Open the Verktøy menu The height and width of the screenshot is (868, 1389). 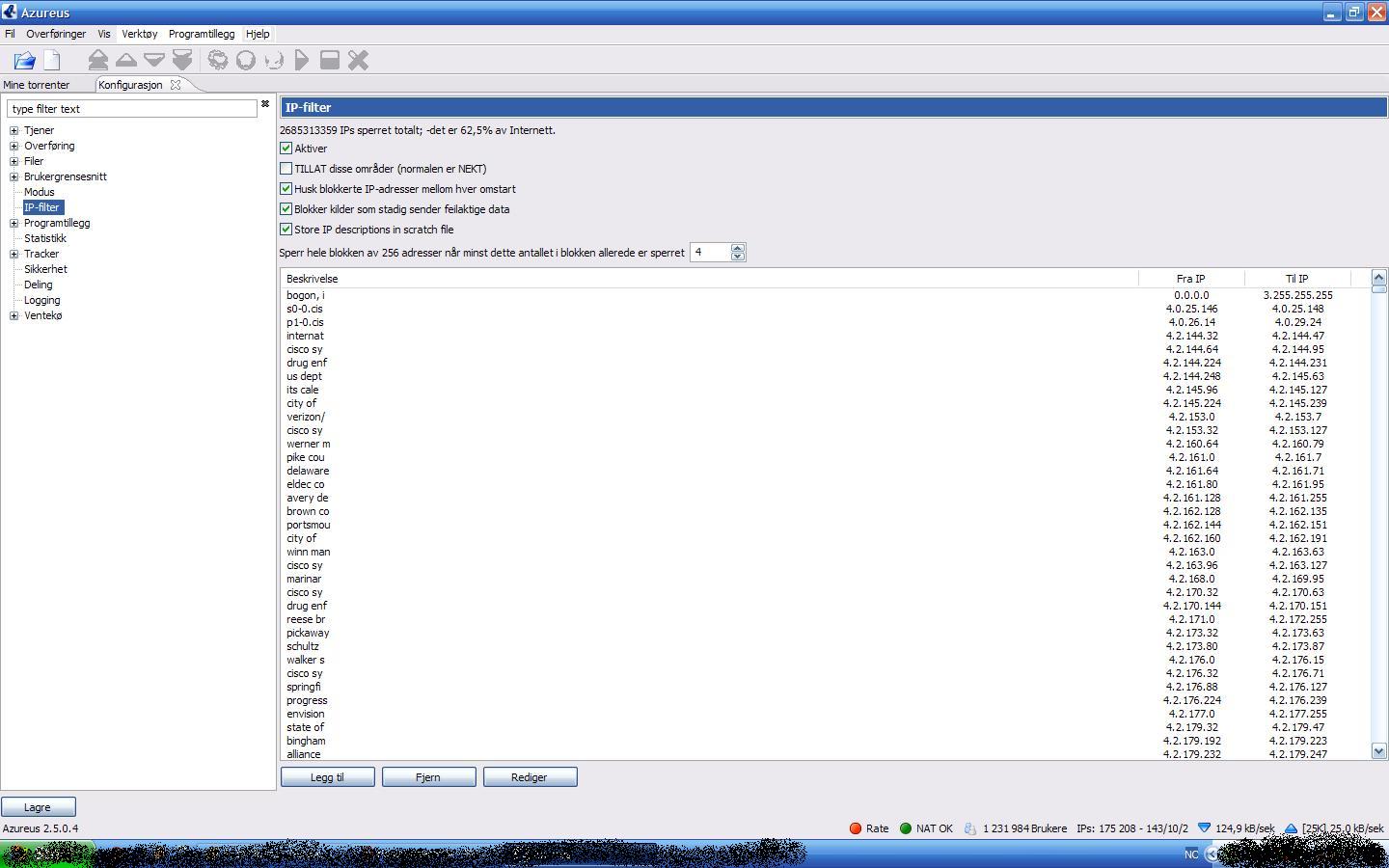(140, 34)
